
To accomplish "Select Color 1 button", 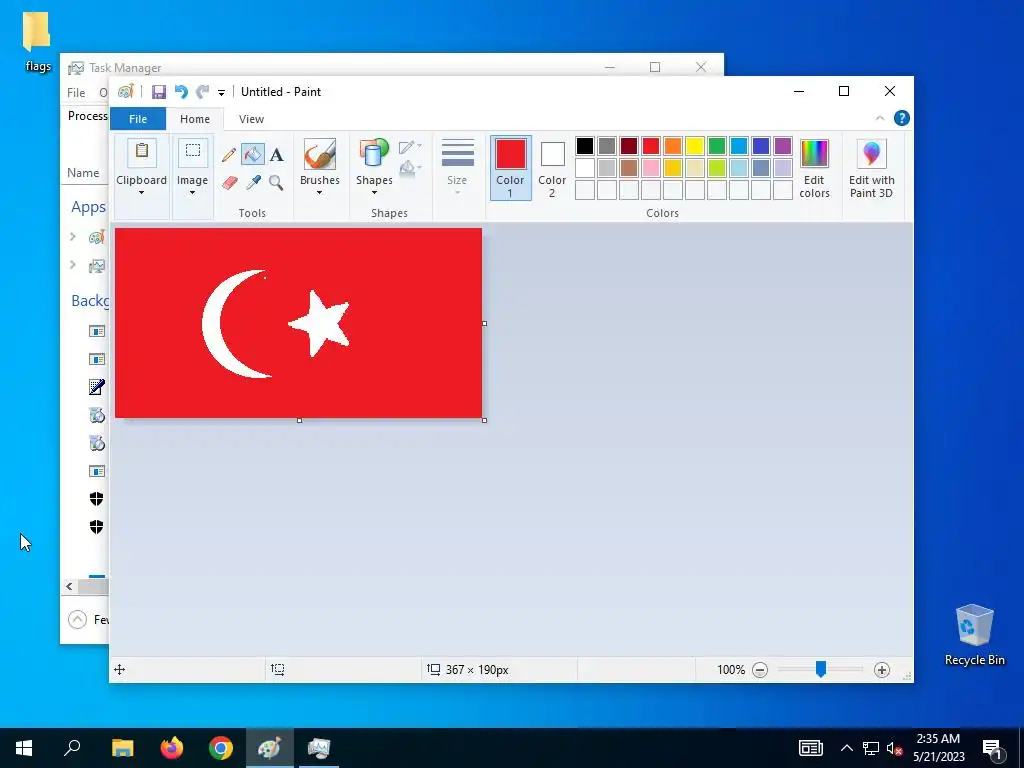I will [x=510, y=168].
